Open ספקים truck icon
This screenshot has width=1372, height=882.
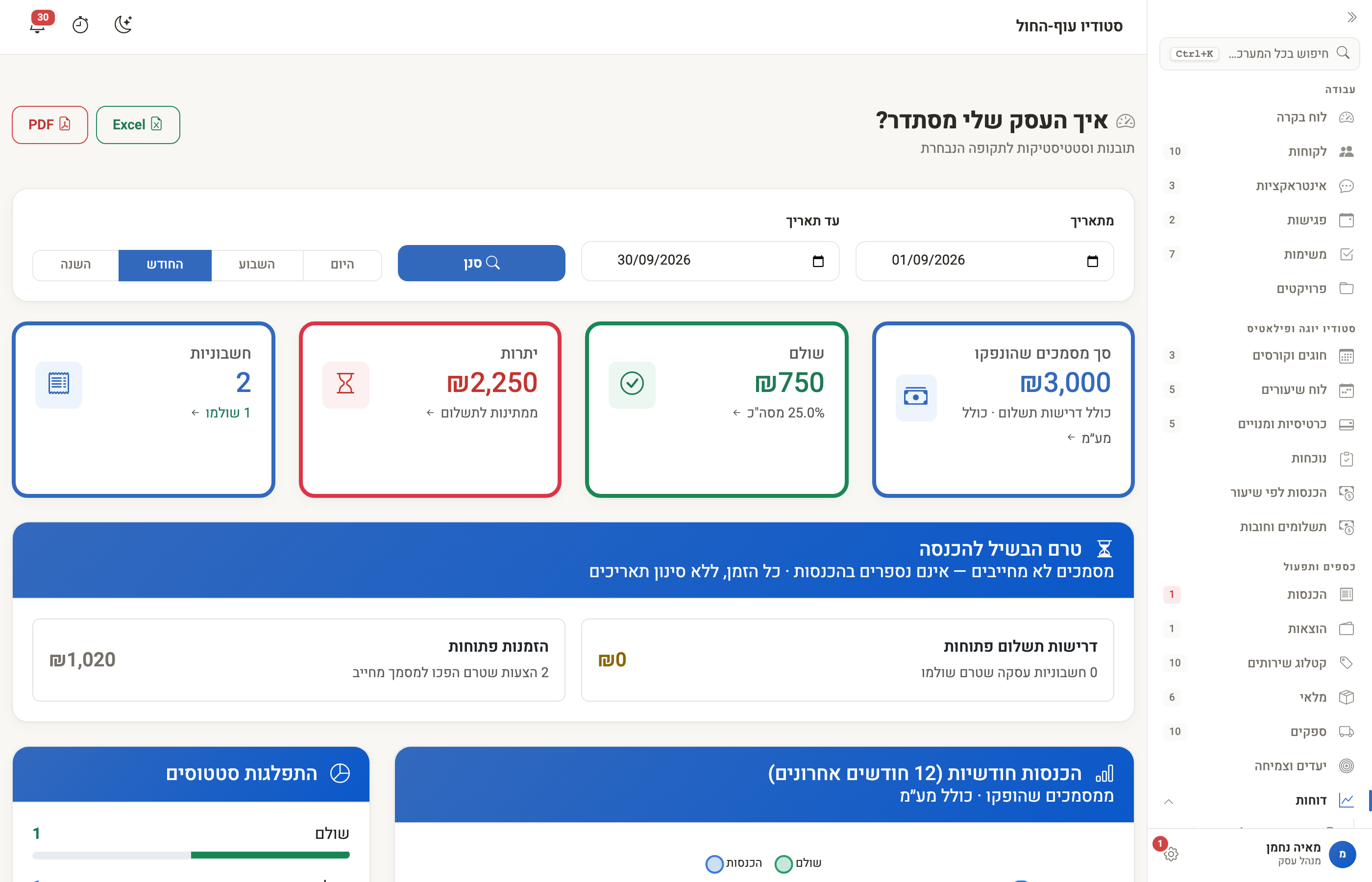[x=1346, y=732]
